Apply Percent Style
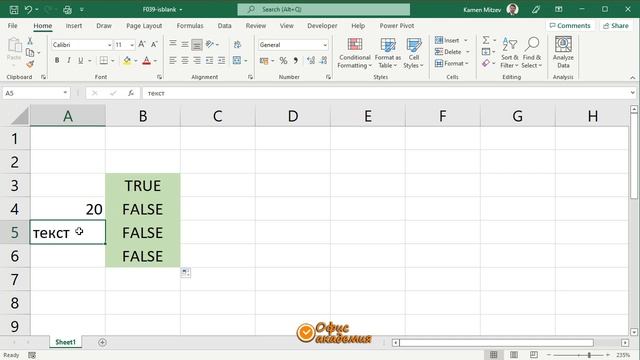Screen dimensions: 640x360 283,61
